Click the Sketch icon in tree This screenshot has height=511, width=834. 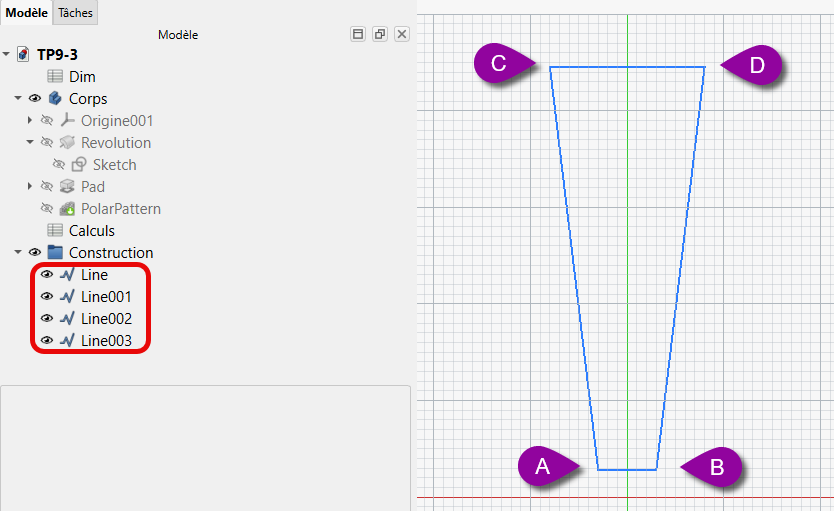click(80, 165)
